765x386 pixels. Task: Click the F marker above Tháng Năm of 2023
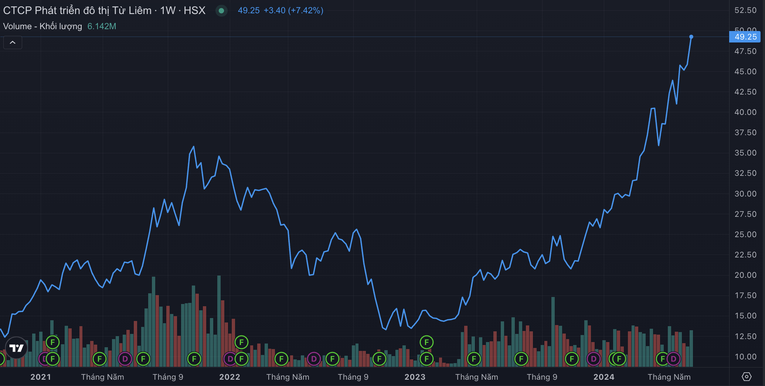click(473, 359)
